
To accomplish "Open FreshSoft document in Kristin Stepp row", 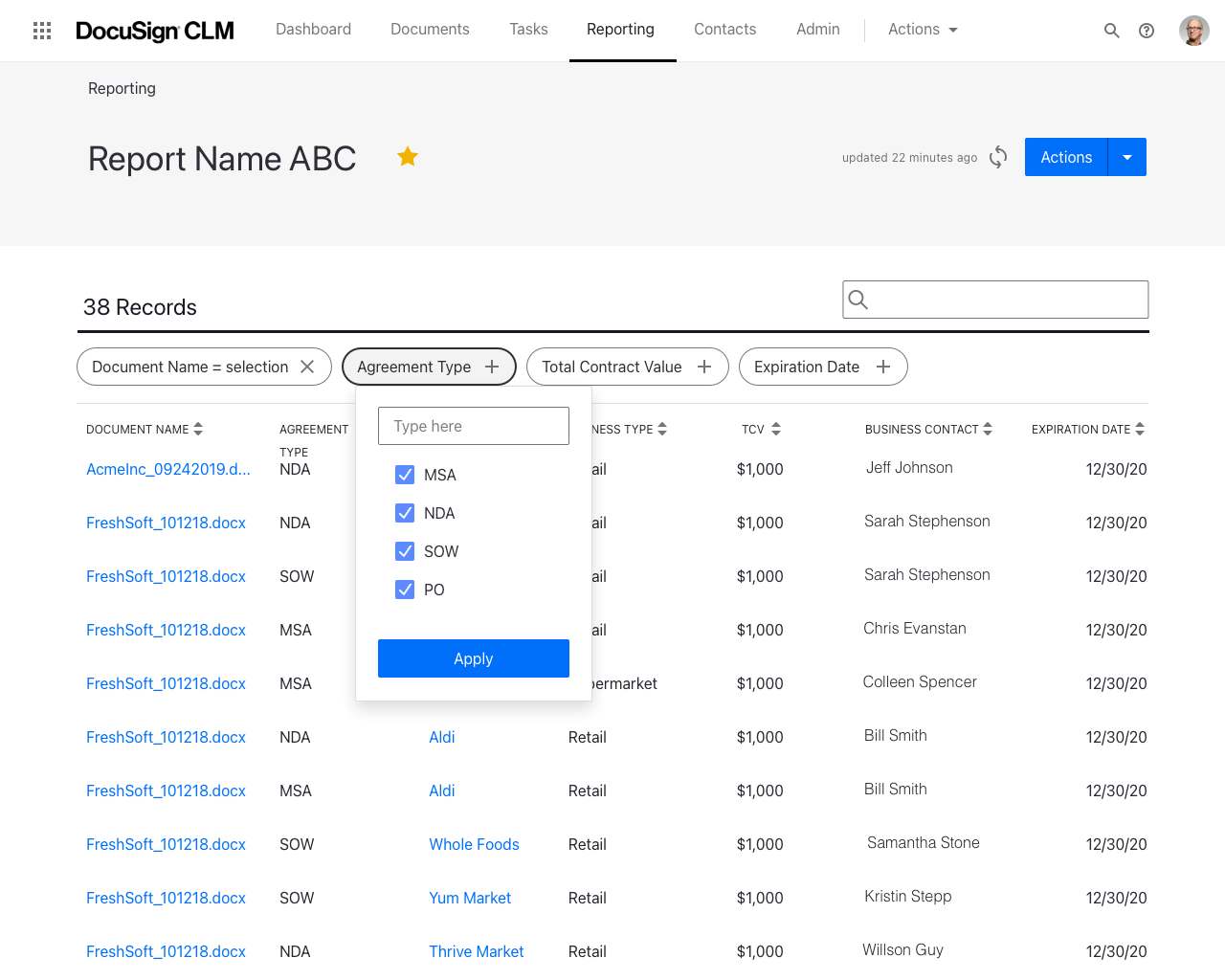I will point(166,898).
